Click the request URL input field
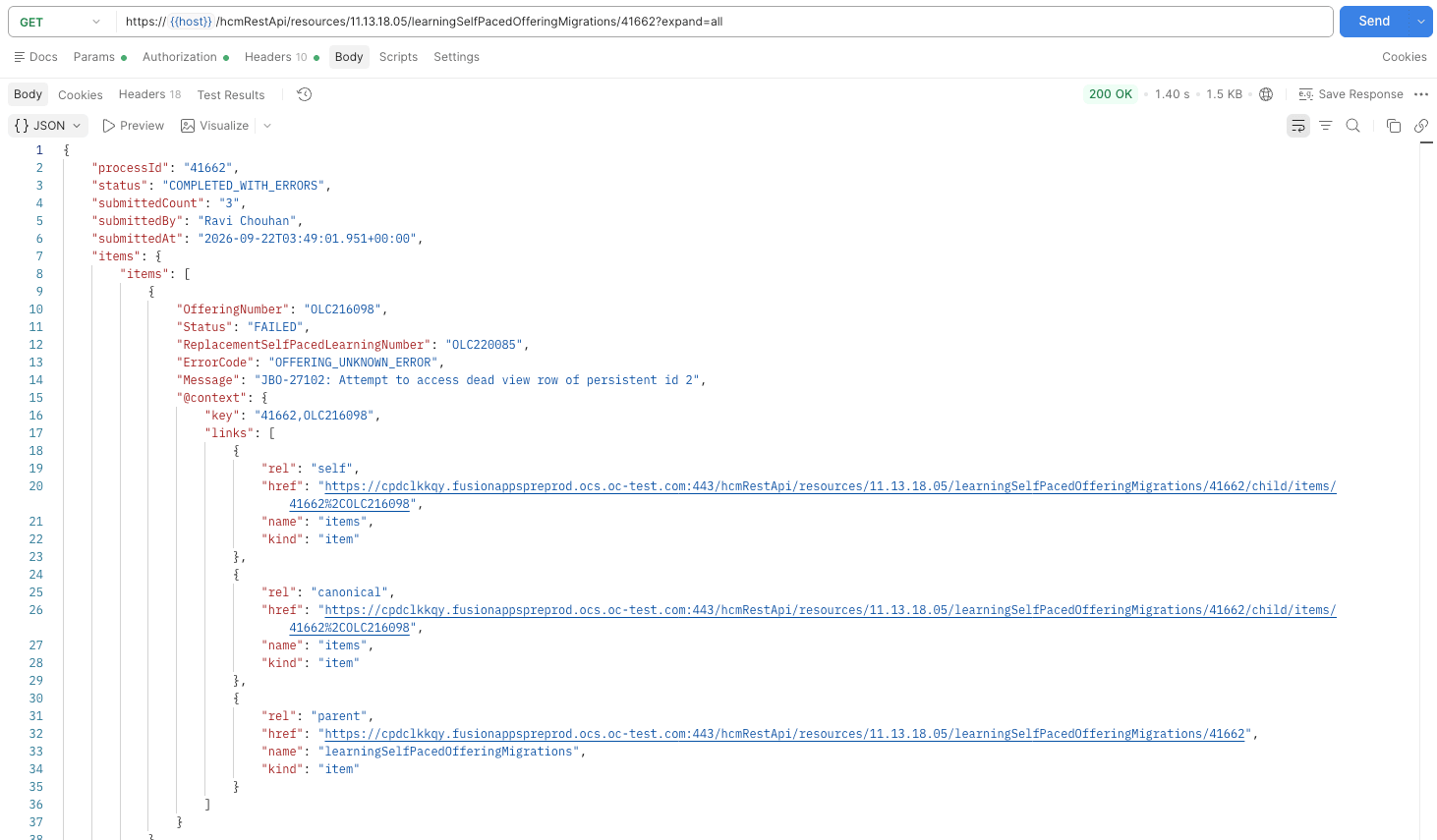Viewport: 1437px width, 840px height. [723, 22]
